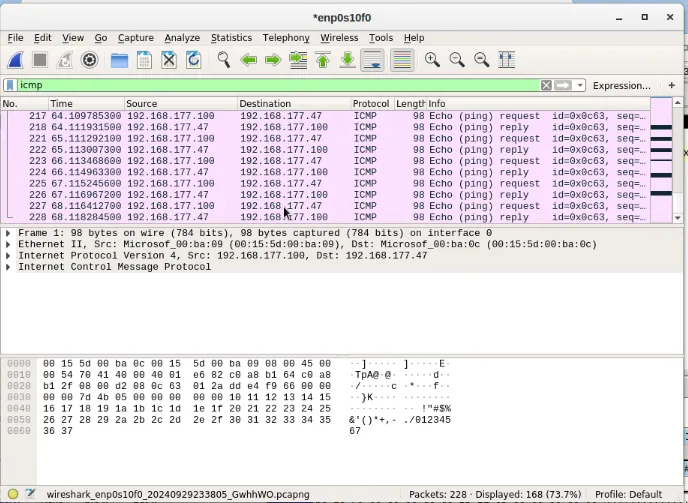This screenshot has width=688, height=503.
Task: Click scroll up arrow of packet list
Action: coord(677,103)
